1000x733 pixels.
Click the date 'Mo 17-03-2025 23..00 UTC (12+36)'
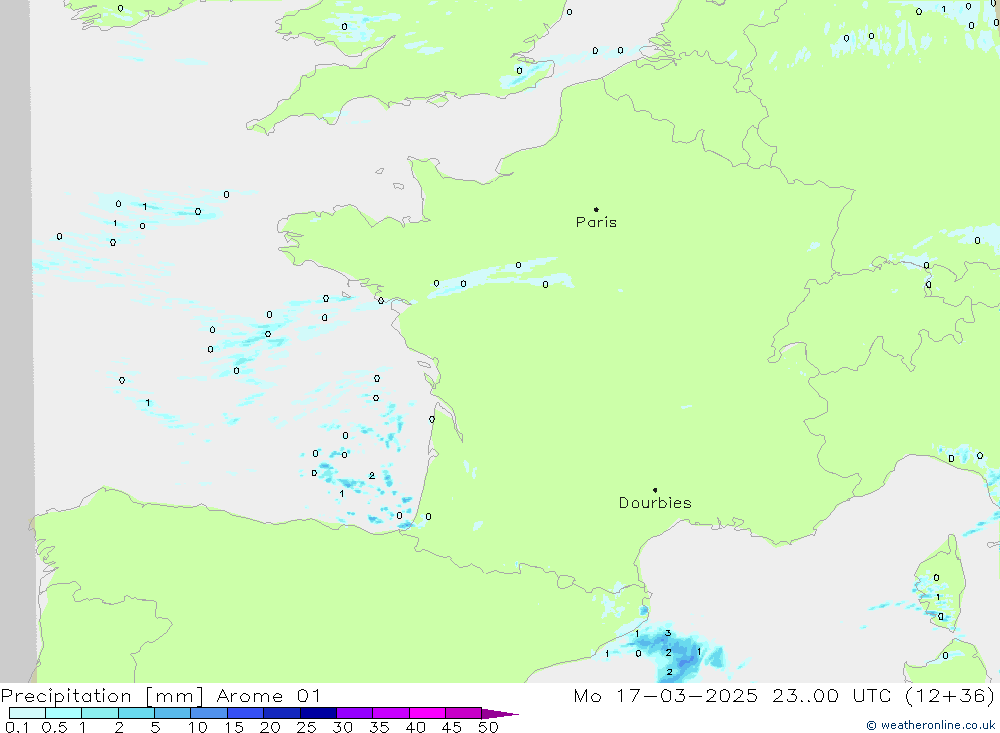(784, 695)
